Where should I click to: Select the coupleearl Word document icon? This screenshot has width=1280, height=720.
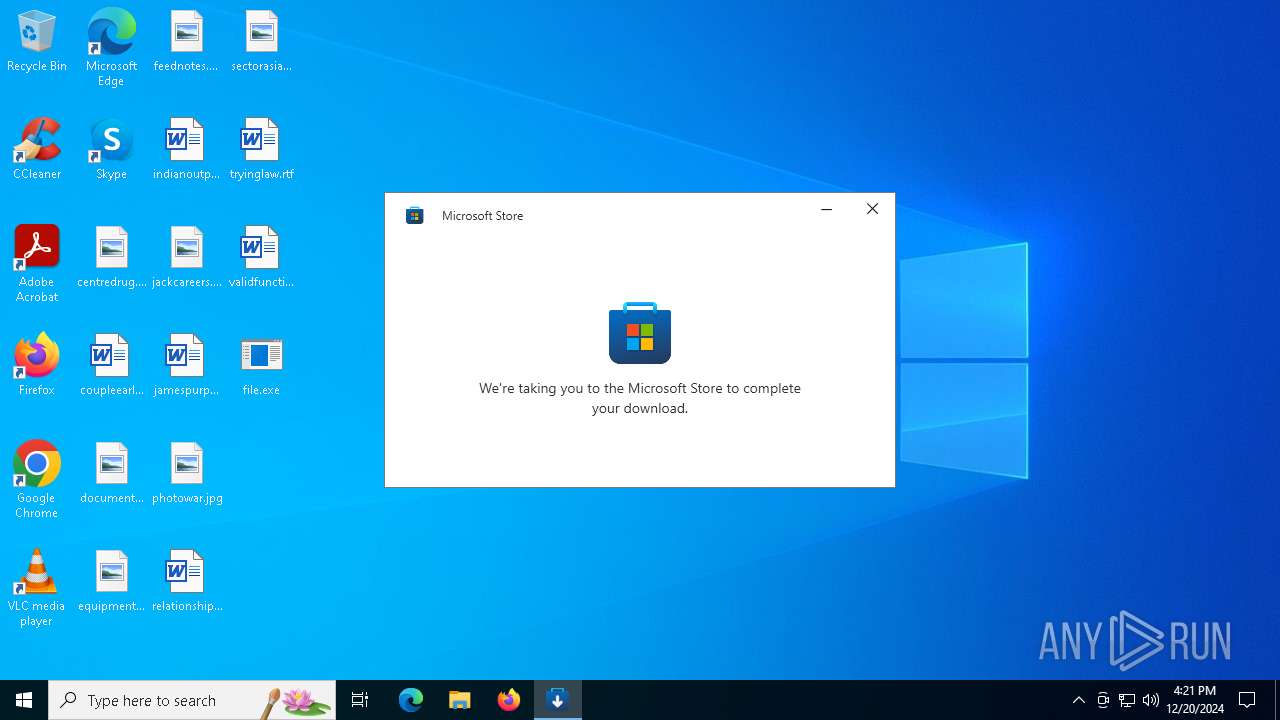[111, 366]
